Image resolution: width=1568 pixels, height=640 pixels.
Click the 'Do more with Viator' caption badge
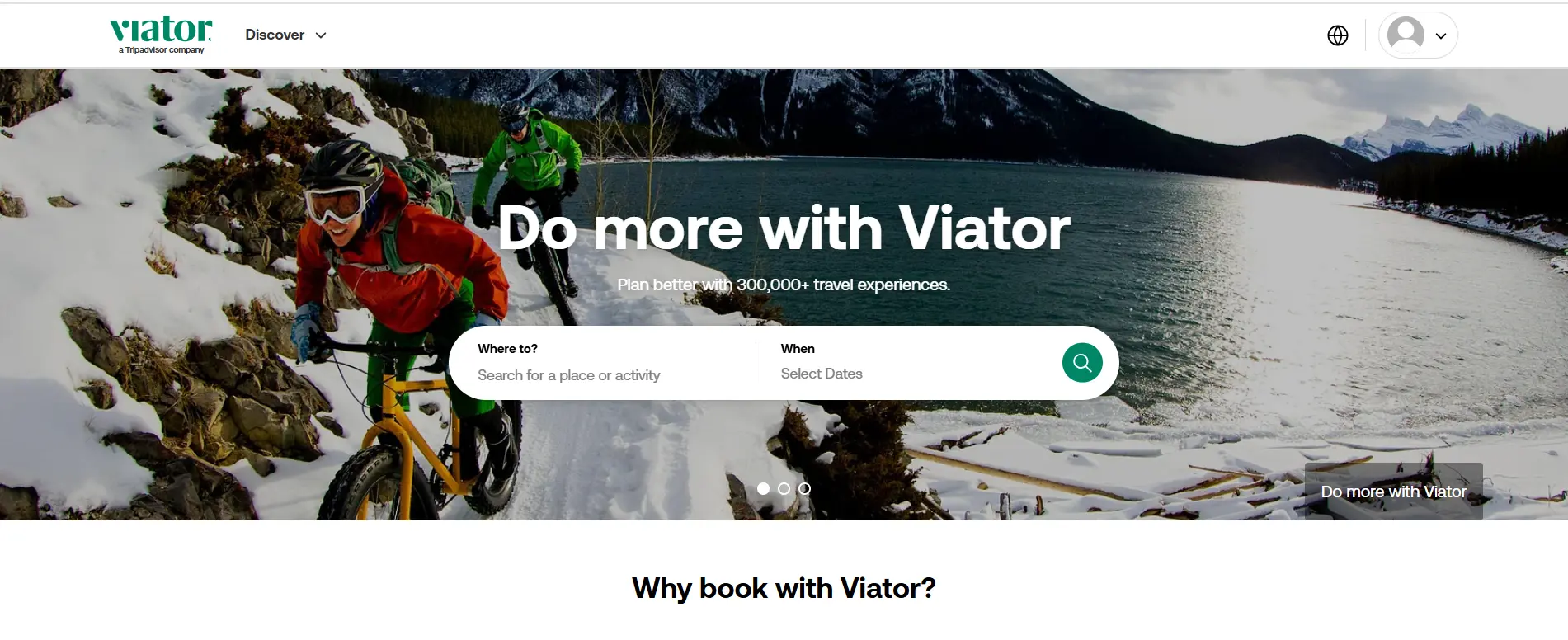tap(1394, 492)
